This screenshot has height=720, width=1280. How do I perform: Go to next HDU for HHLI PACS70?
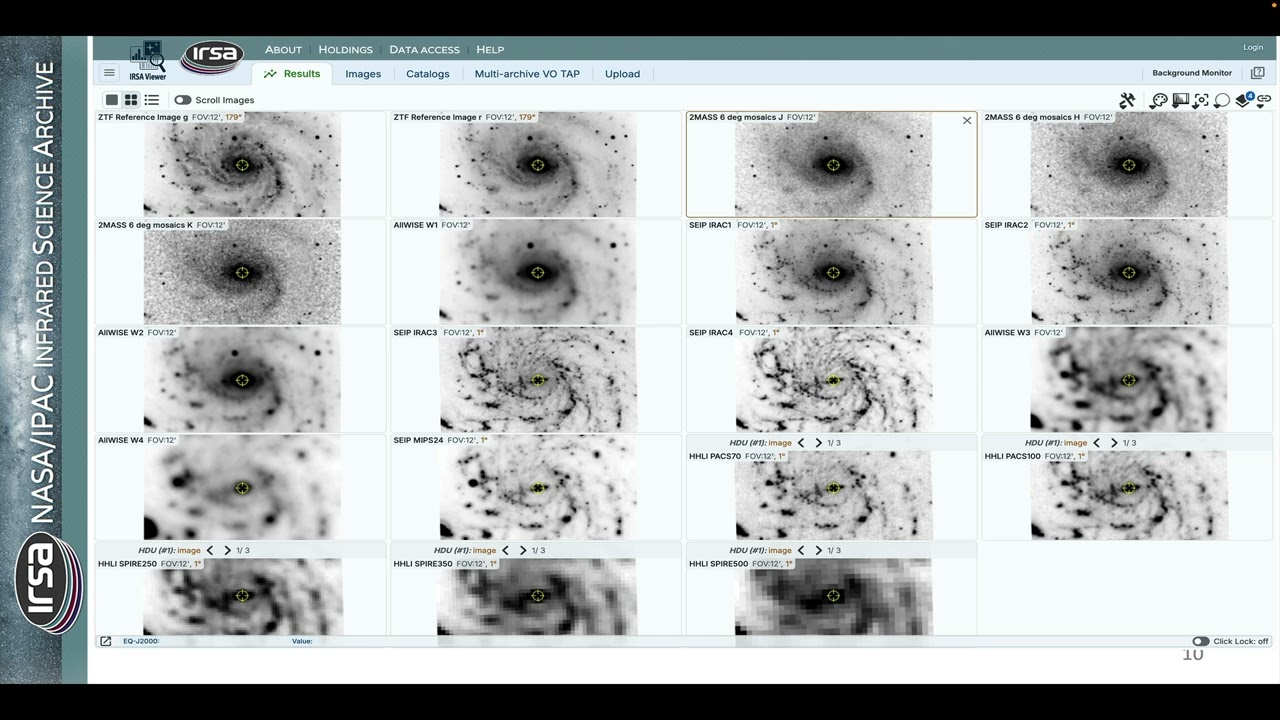pyautogui.click(x=819, y=443)
